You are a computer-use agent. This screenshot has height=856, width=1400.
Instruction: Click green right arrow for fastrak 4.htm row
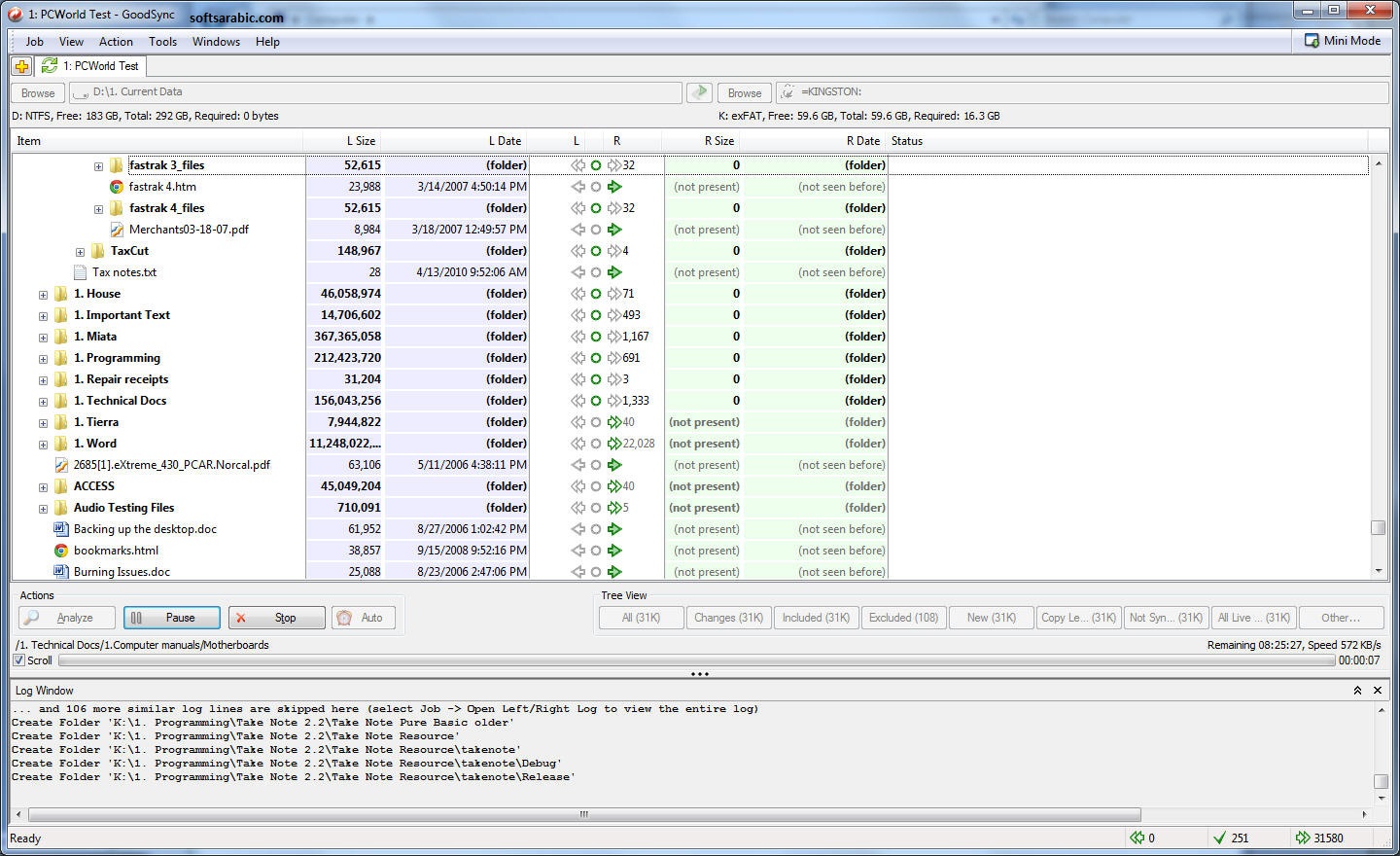click(x=613, y=187)
